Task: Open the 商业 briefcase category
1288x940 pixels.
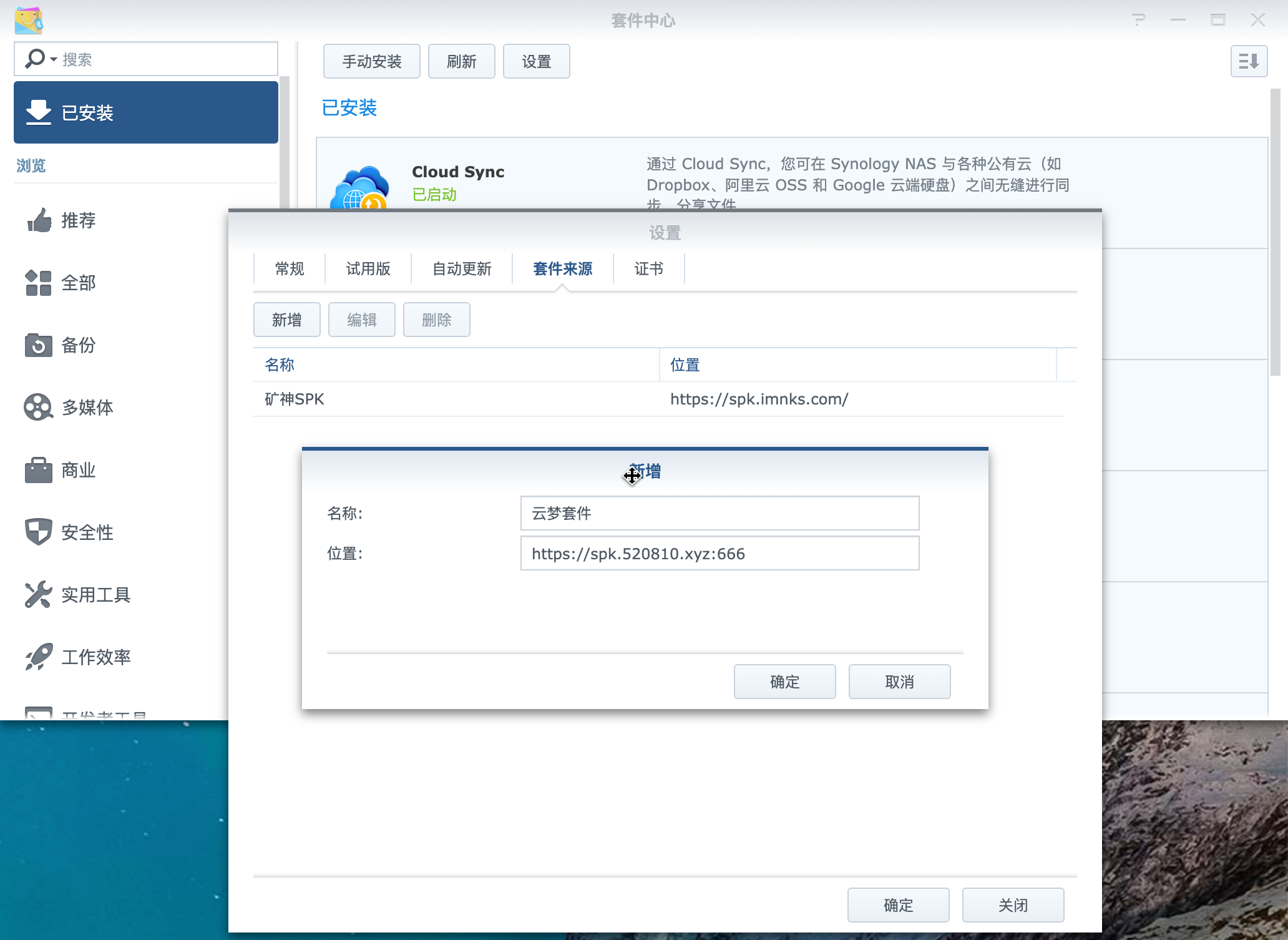Action: (39, 470)
